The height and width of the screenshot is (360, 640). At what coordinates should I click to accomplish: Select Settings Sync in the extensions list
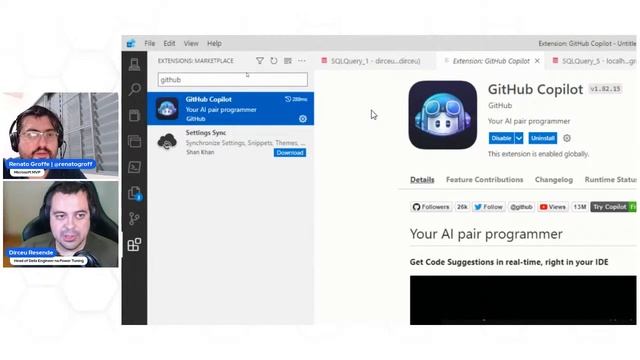pyautogui.click(x=231, y=142)
